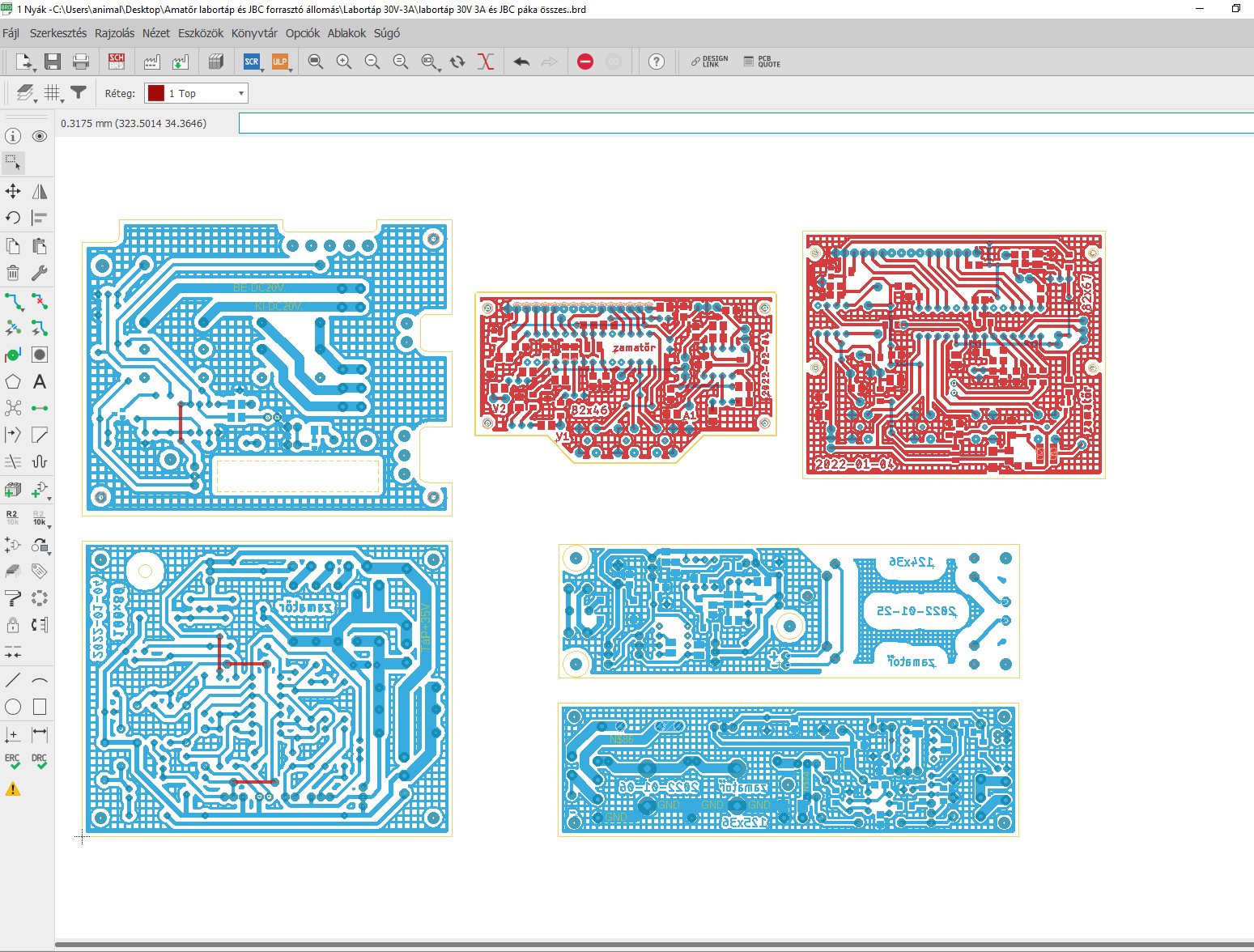Screen dimensions: 1254x952
Task: Open the Réteg layer dropdown
Action: click(x=197, y=93)
